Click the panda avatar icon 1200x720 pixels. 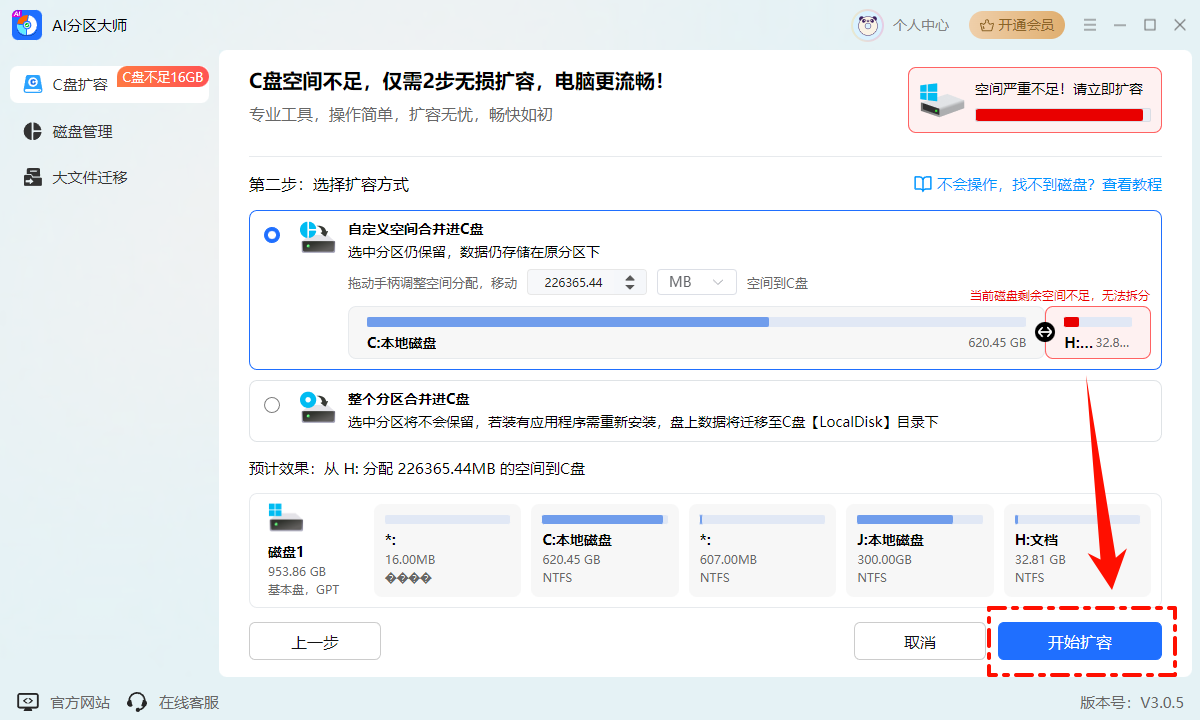867,25
